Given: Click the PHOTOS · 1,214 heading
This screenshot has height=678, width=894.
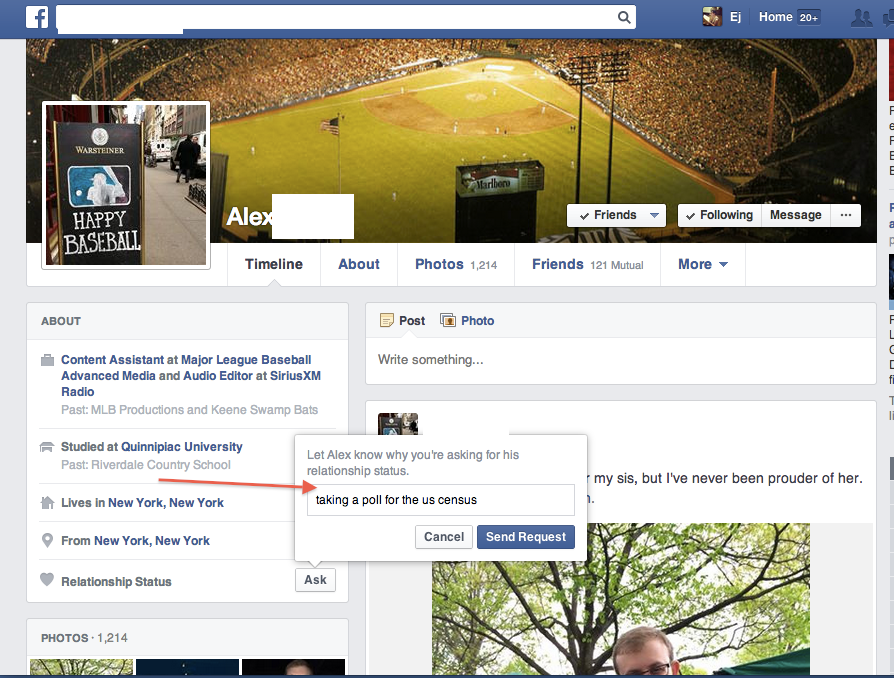Looking at the screenshot, I should [84, 638].
